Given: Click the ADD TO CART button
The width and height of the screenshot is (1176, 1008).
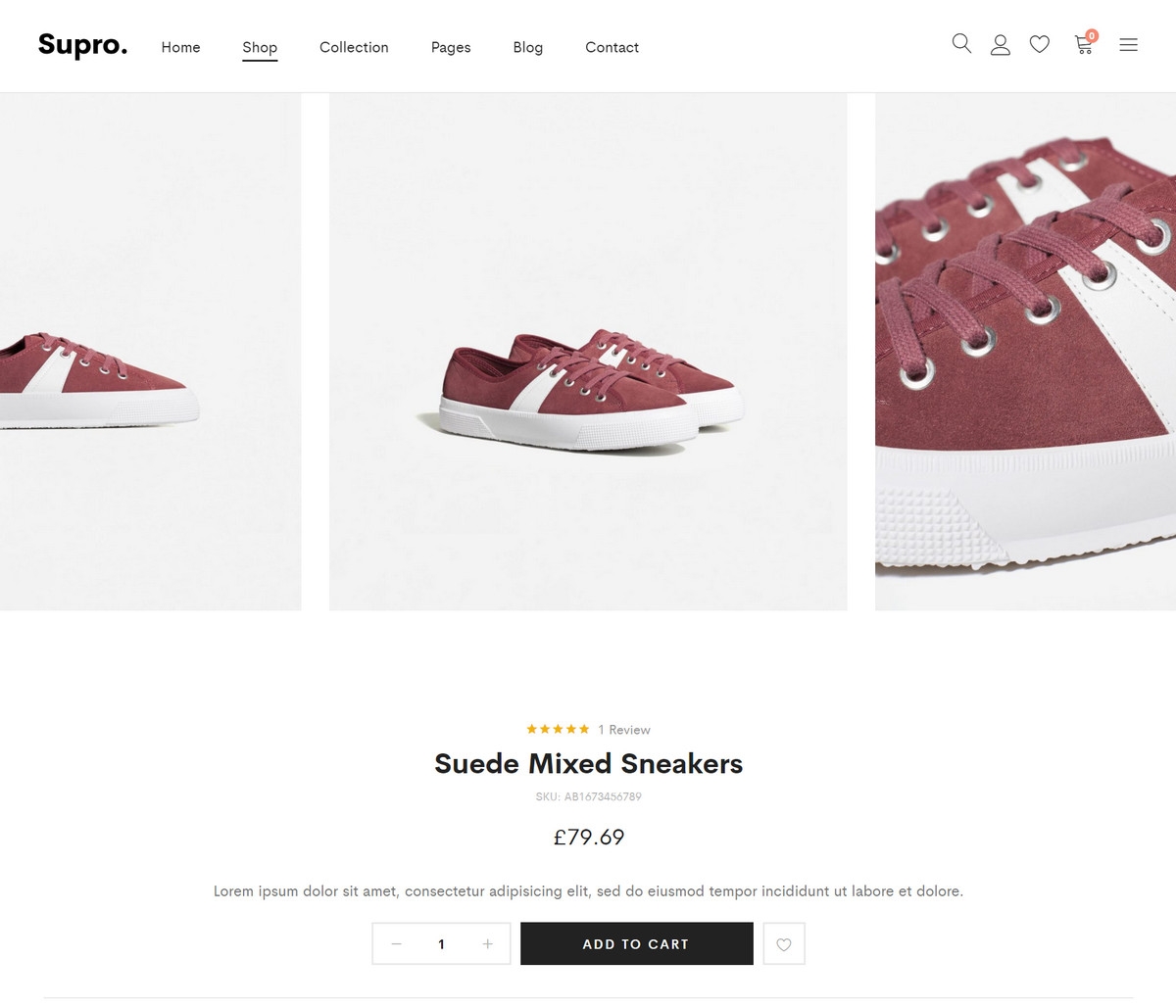Looking at the screenshot, I should tap(637, 944).
